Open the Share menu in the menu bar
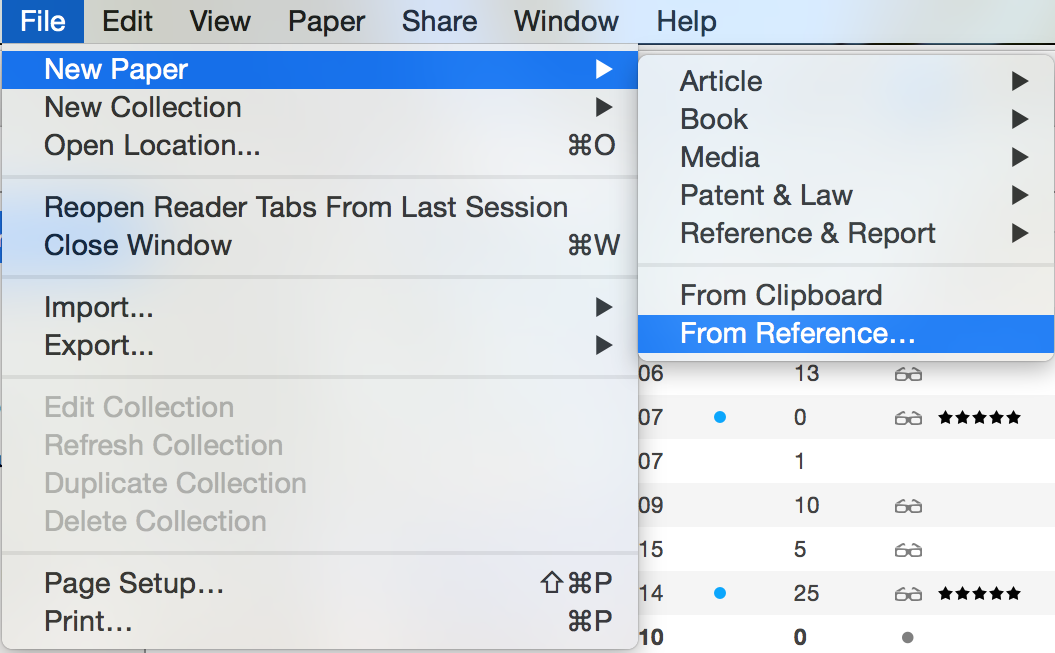 click(439, 22)
